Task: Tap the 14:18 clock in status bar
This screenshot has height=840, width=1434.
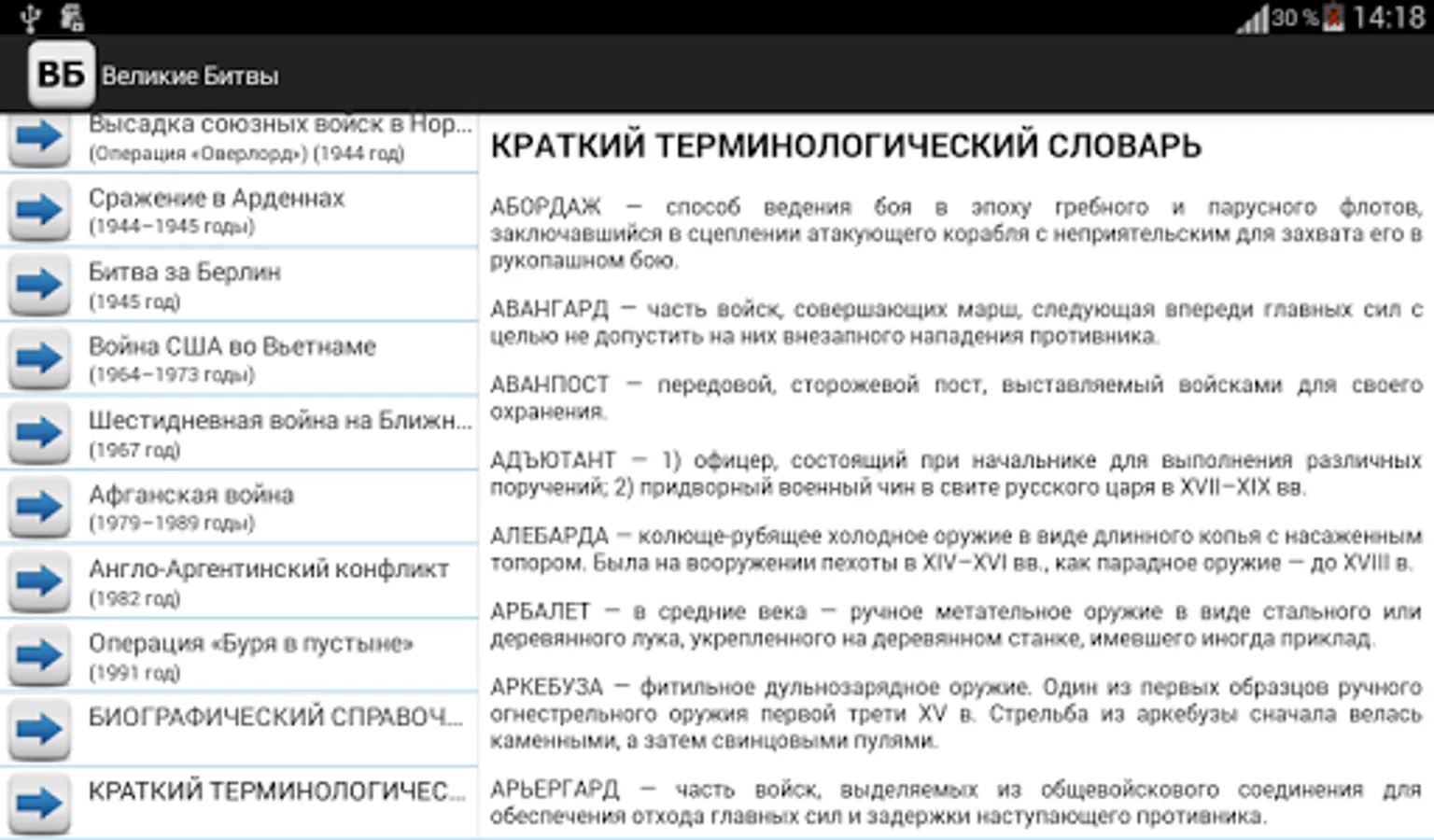Action: click(x=1388, y=18)
